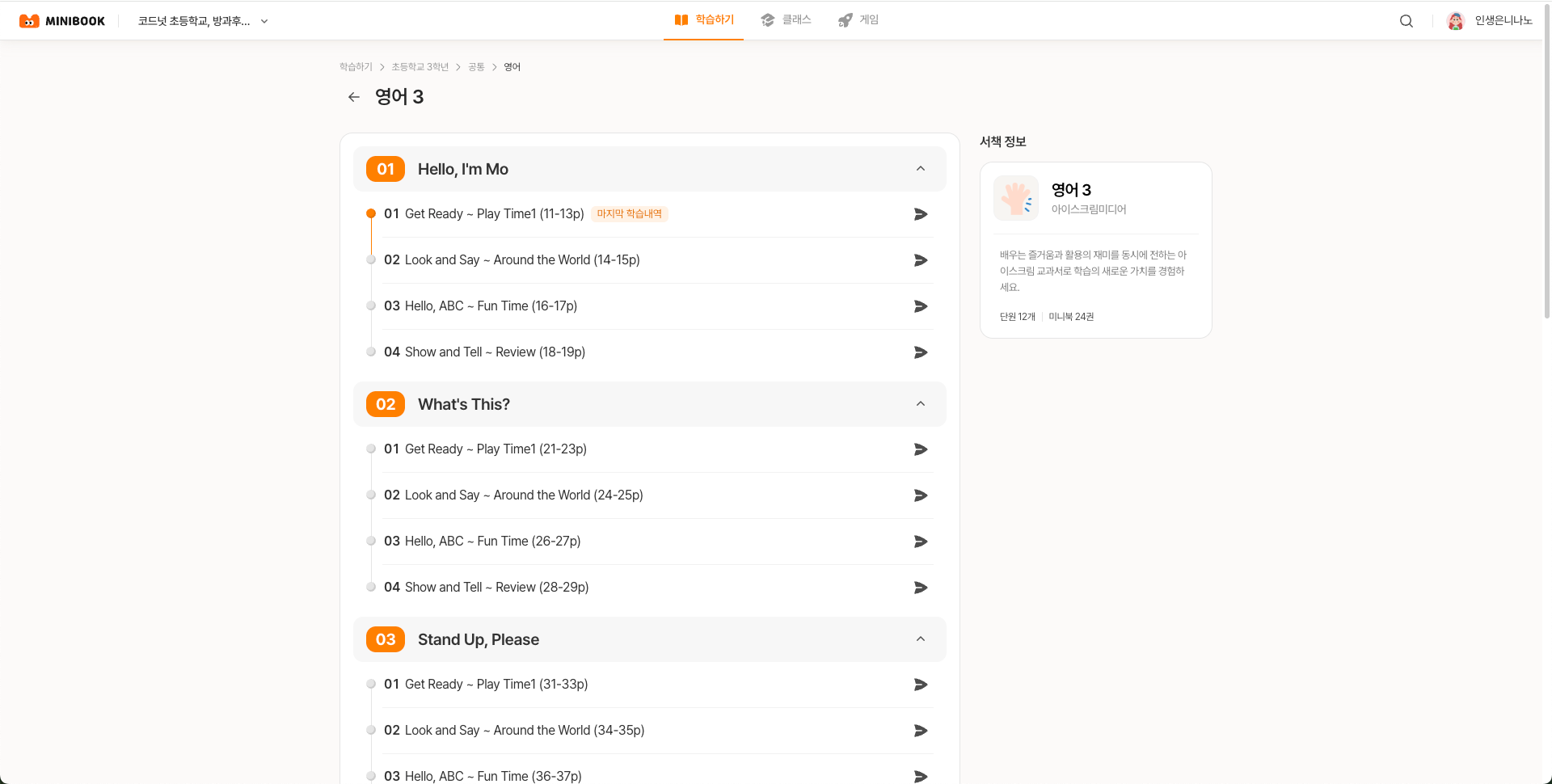Click the user profile avatar
The height and width of the screenshot is (784, 1552).
point(1455,21)
